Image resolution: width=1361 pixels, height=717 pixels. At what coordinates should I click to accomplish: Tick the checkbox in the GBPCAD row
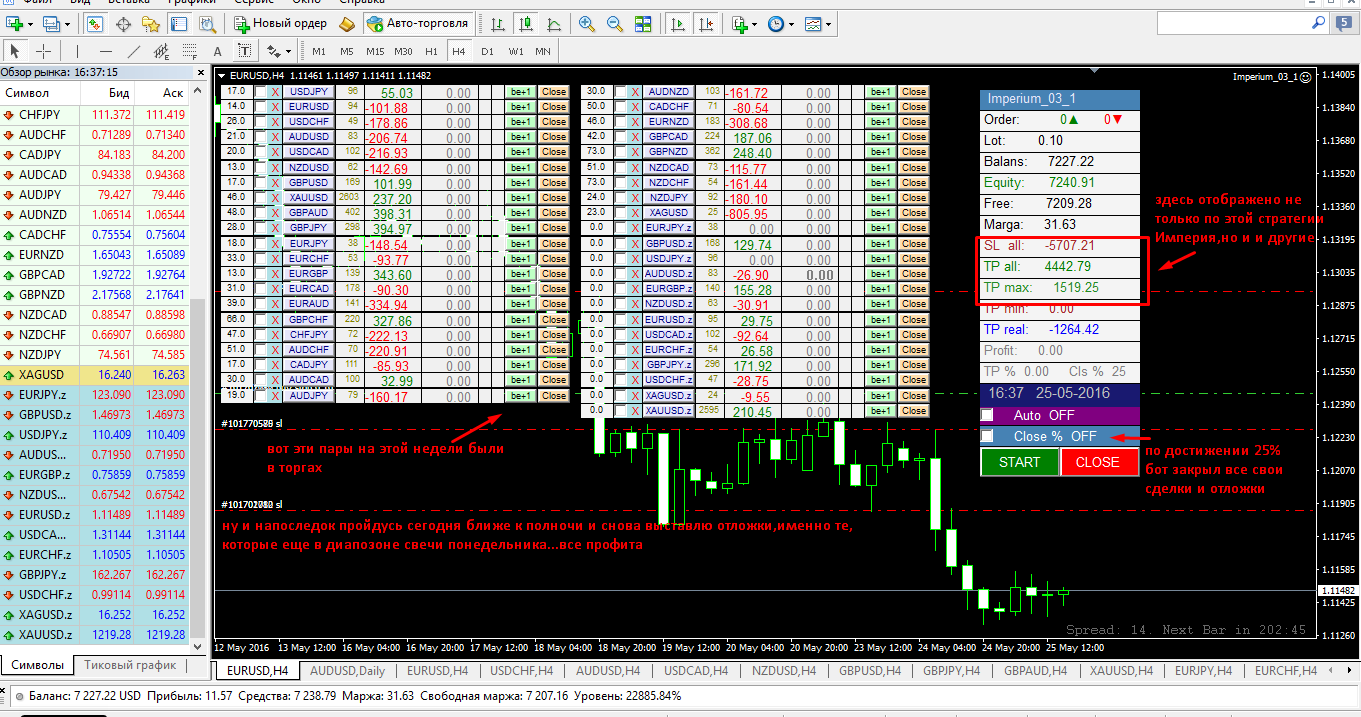621,137
